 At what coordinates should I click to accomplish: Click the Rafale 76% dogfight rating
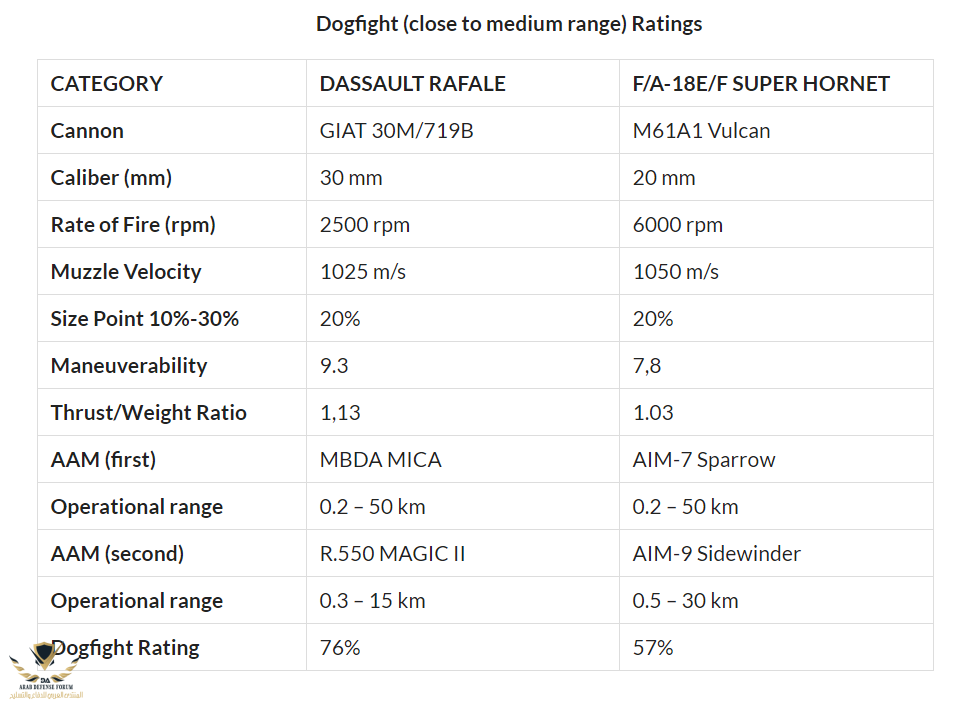tap(340, 648)
